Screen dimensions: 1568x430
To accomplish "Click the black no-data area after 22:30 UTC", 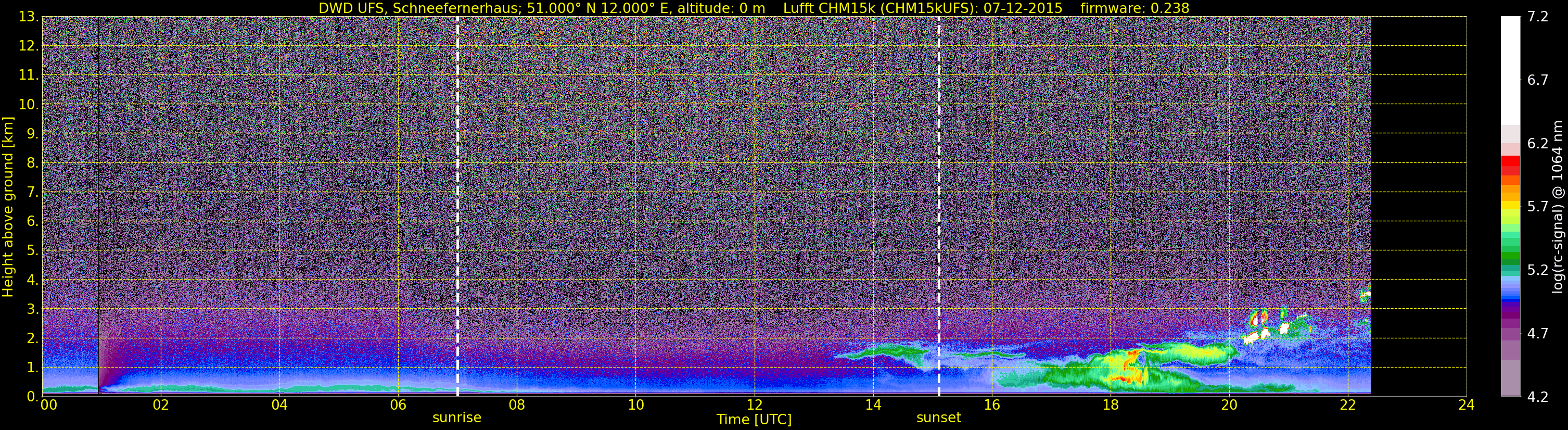I will 1418,207.
